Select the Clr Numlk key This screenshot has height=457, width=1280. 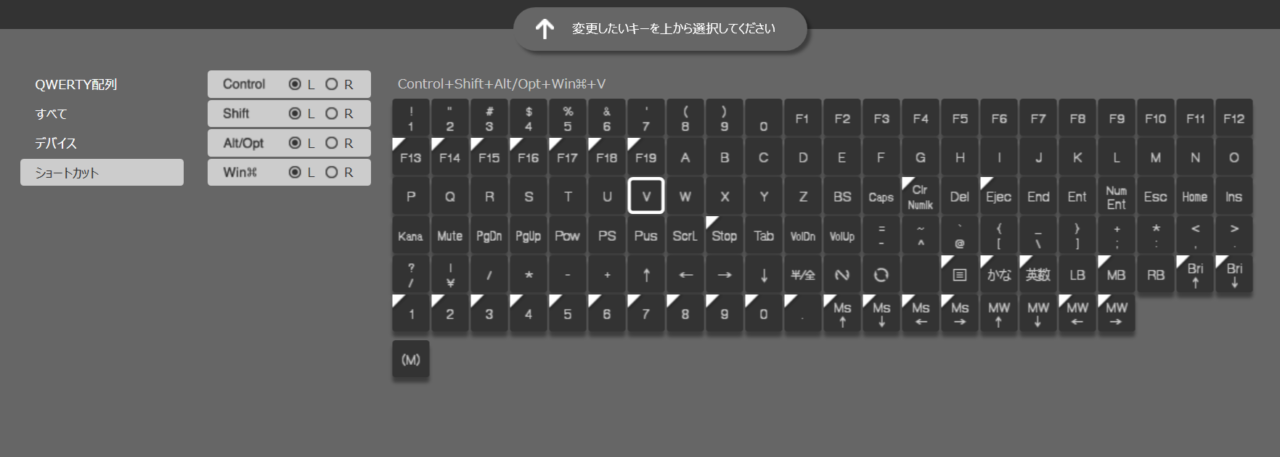(x=920, y=197)
